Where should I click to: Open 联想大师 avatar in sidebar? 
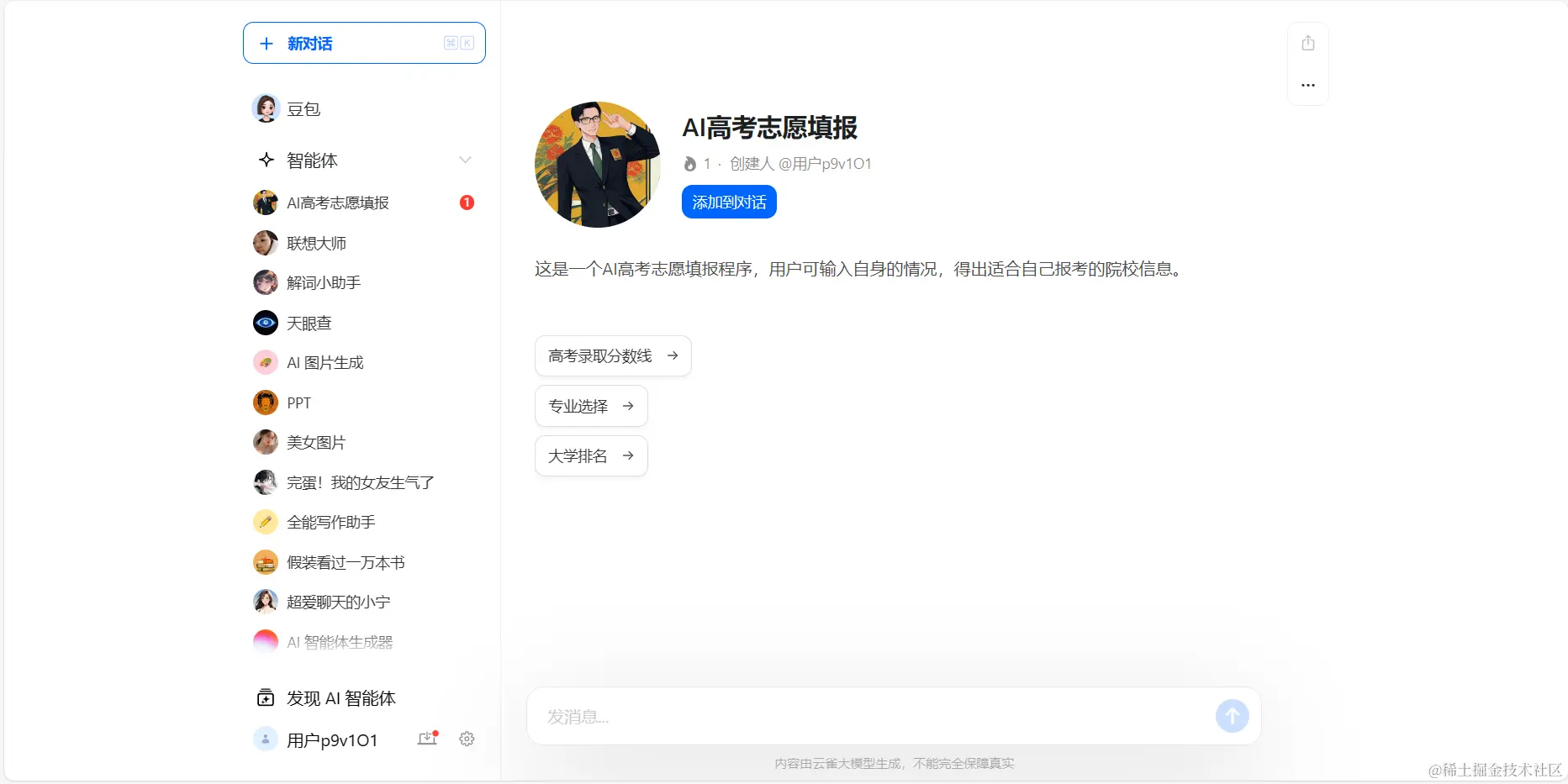click(266, 243)
